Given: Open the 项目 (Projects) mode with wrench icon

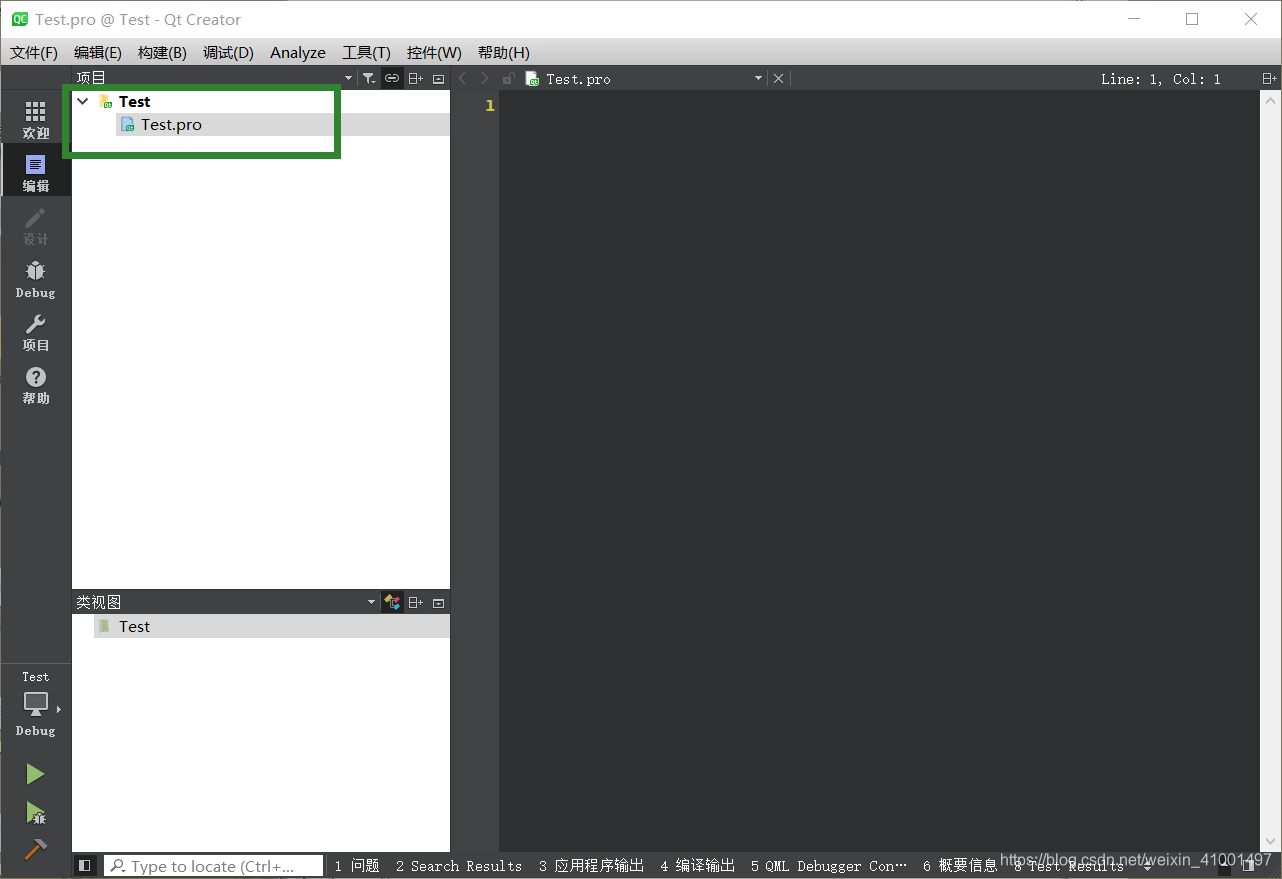Looking at the screenshot, I should point(36,330).
